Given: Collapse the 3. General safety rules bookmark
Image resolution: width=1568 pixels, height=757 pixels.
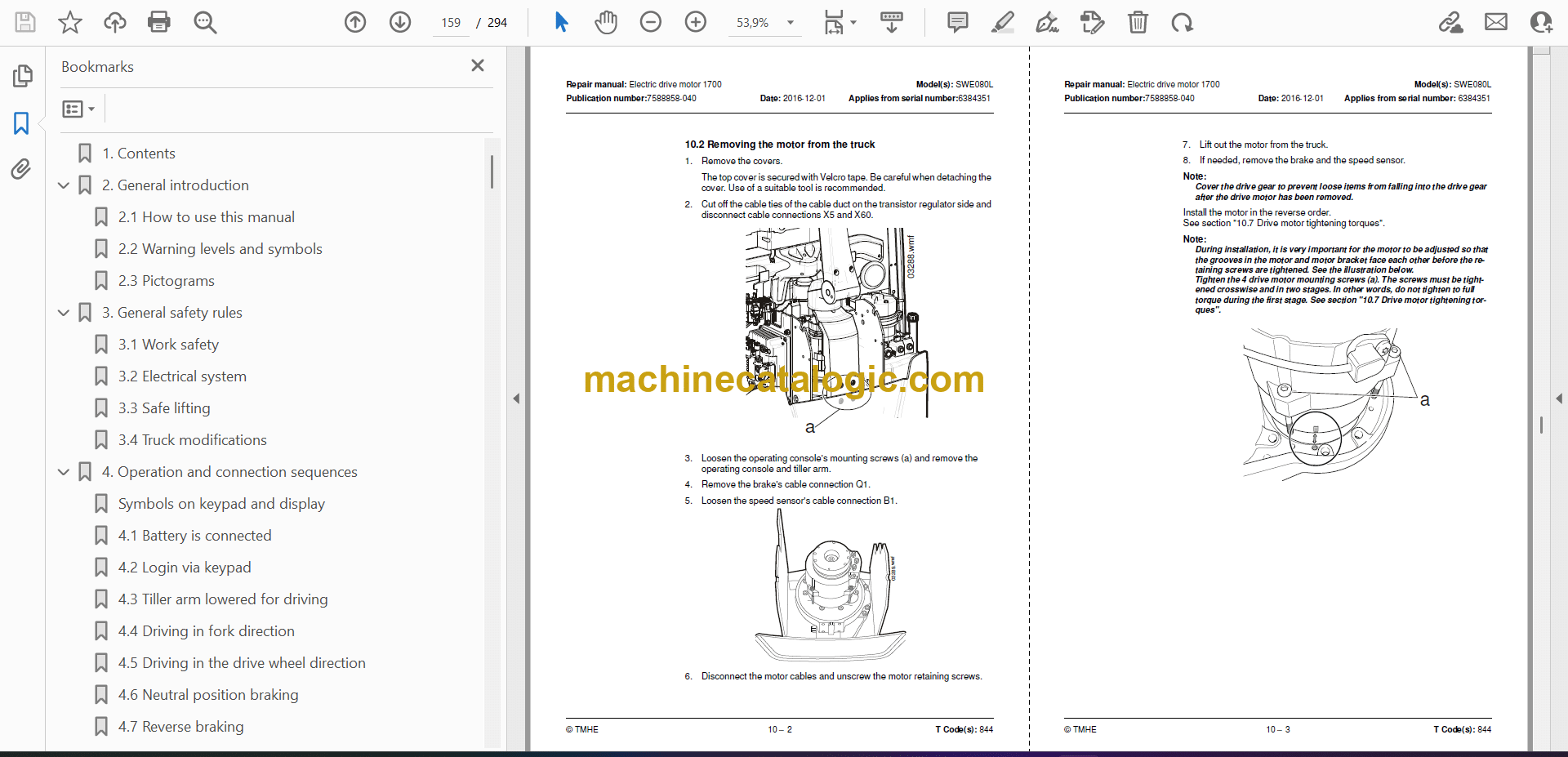Looking at the screenshot, I should pos(64,313).
